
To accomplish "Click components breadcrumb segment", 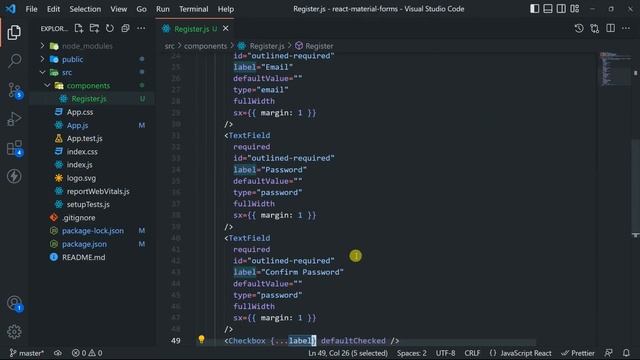I will click(x=205, y=46).
